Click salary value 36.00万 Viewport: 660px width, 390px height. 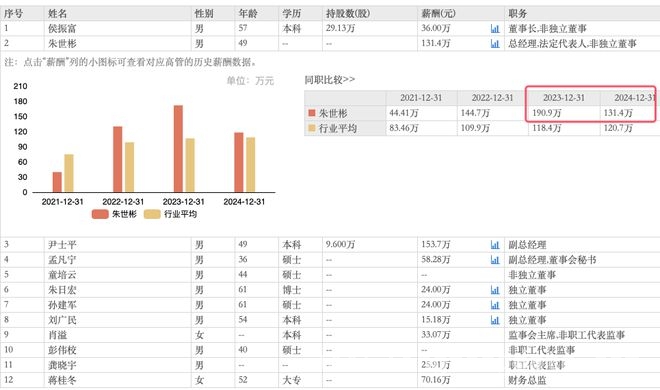(x=436, y=29)
